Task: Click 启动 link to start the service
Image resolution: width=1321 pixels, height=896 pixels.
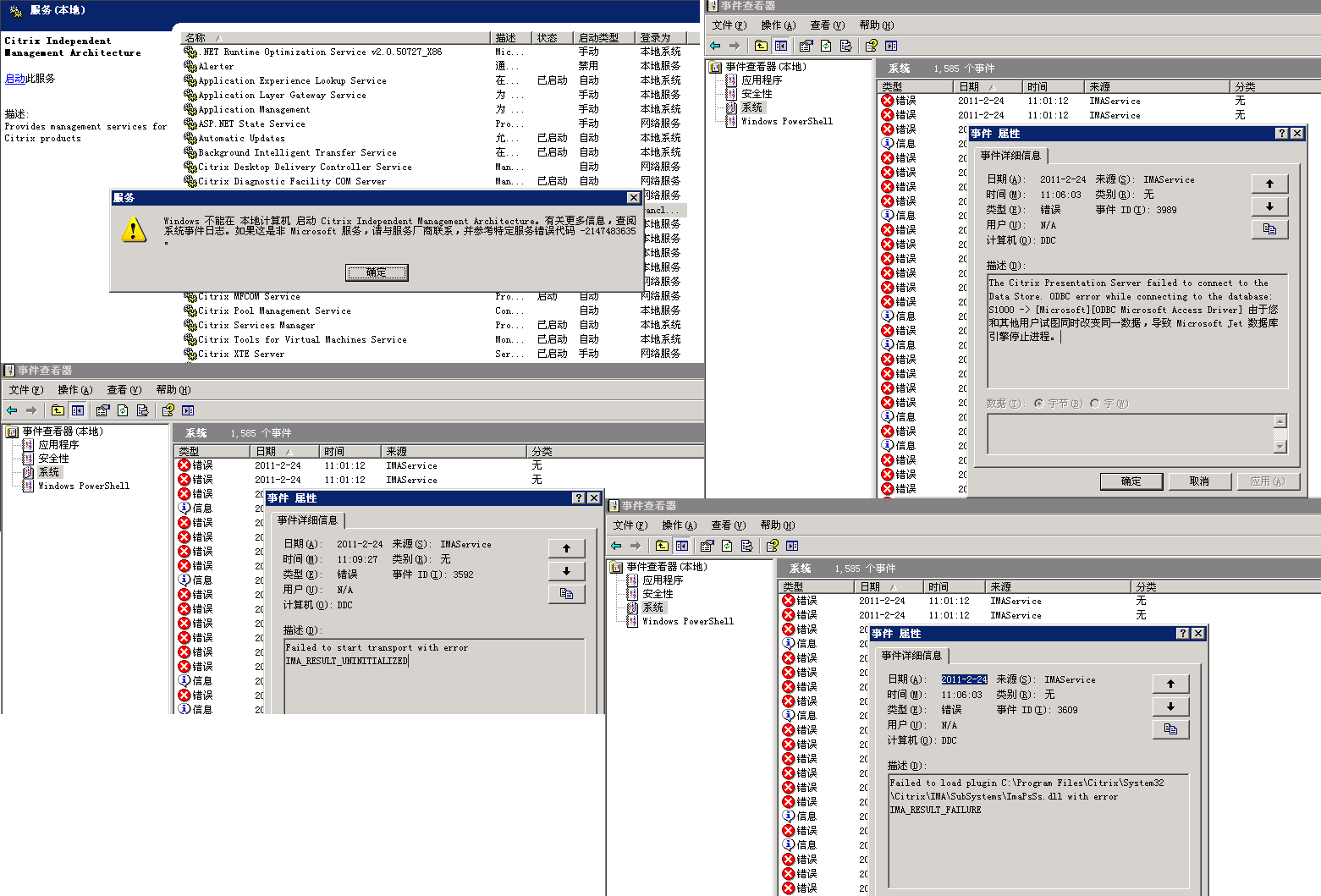Action: pyautogui.click(x=14, y=79)
